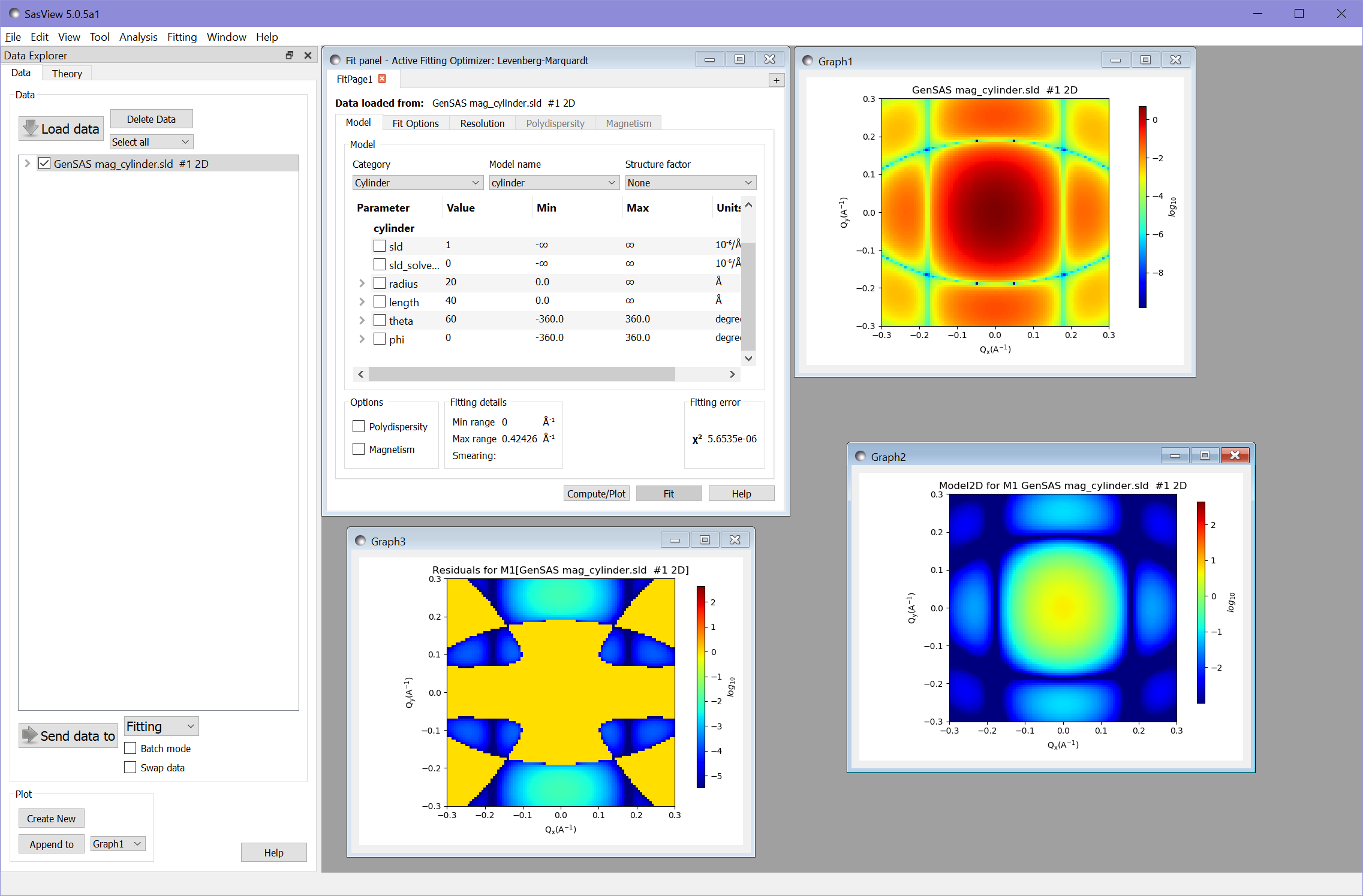Add new fit page with plus icon
1363x896 pixels.
(x=777, y=80)
